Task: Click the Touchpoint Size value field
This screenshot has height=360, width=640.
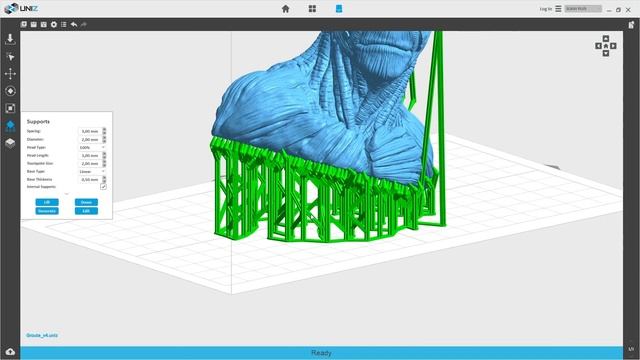Action: click(90, 163)
